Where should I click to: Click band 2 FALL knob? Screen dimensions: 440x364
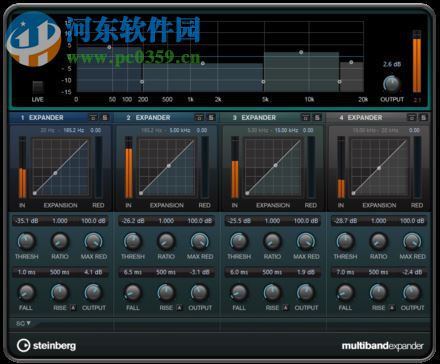coord(133,293)
